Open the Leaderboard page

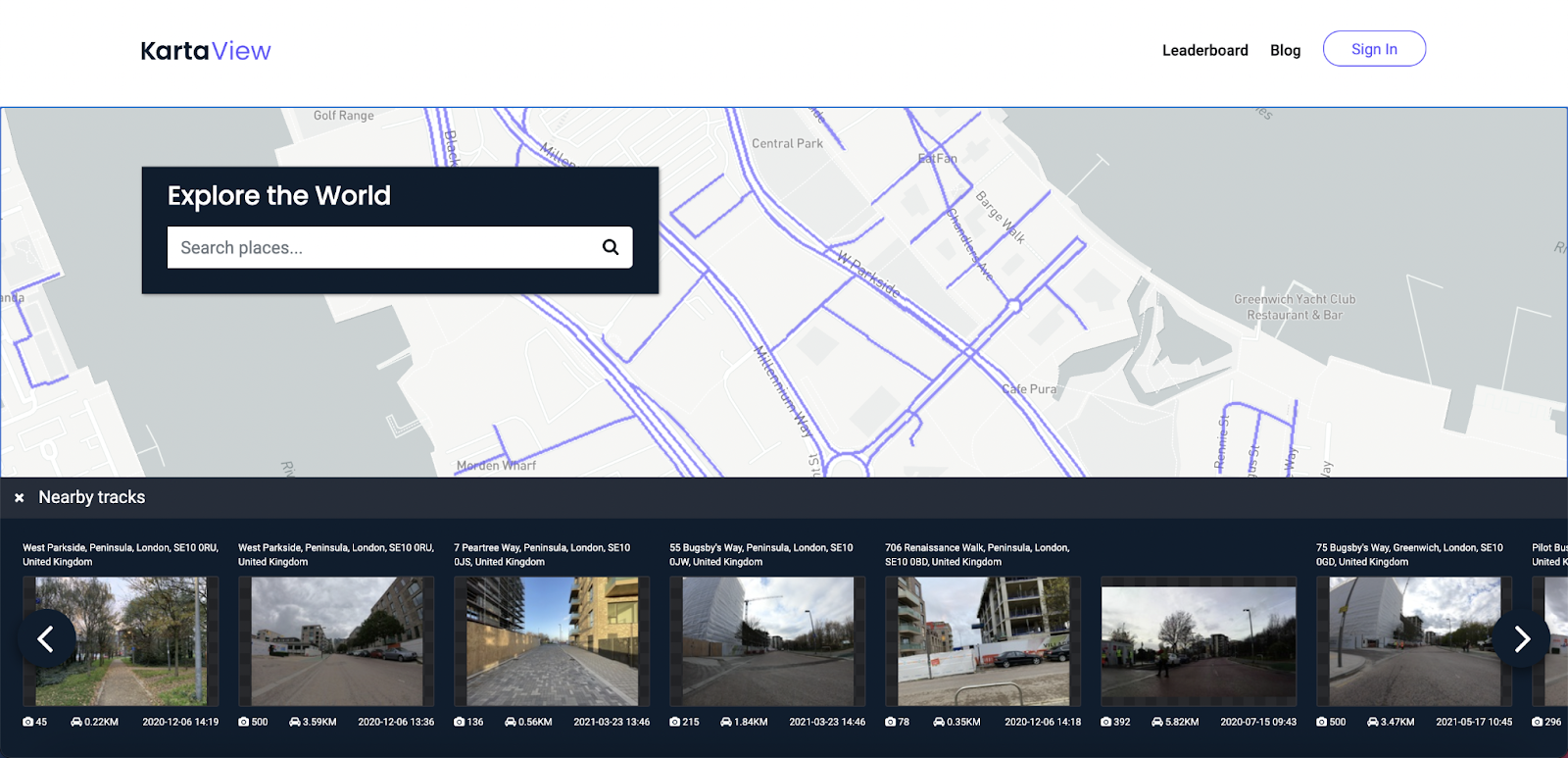coord(1205,50)
